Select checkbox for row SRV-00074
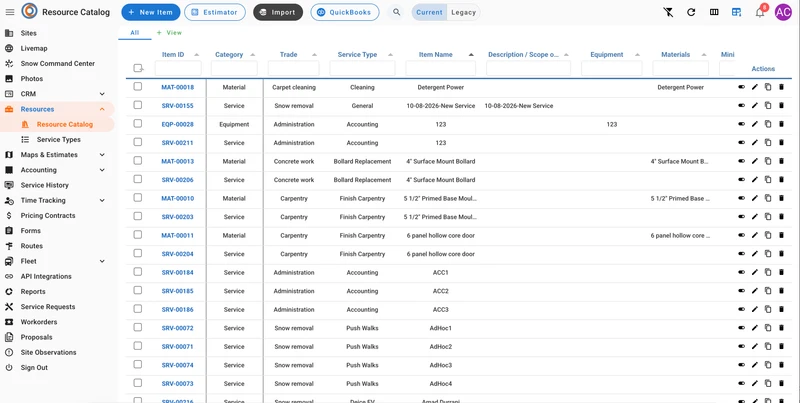Screen dimensions: 800x403 [x=138, y=364]
